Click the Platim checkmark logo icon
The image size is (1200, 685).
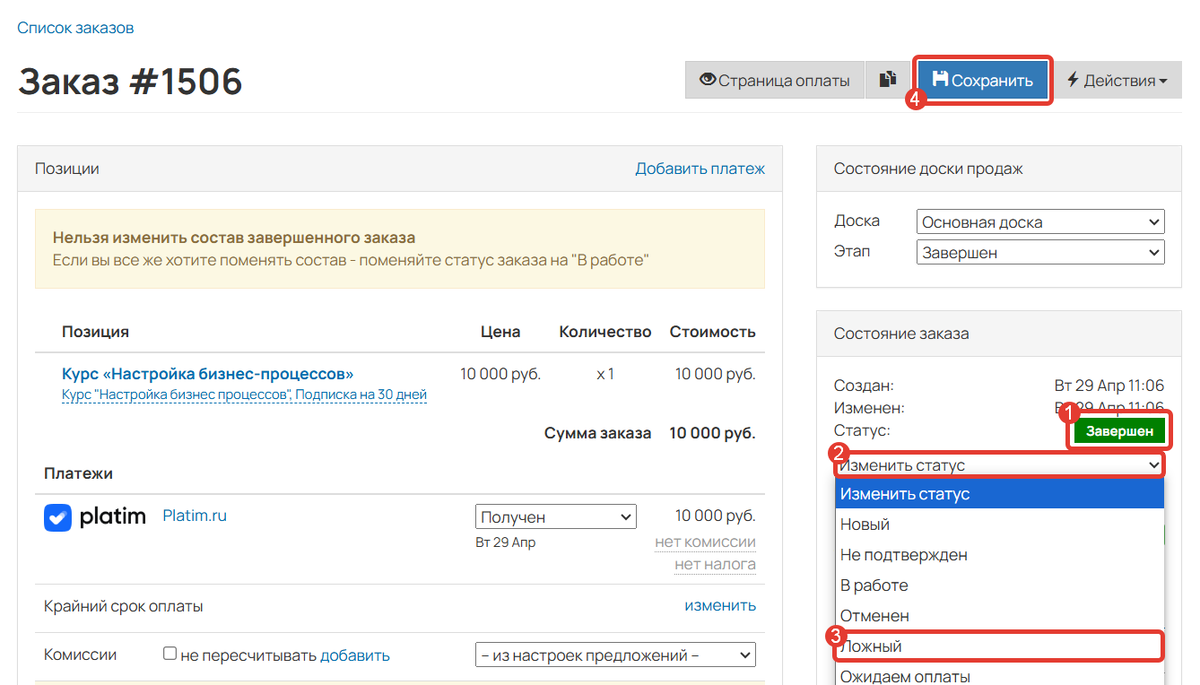58,517
